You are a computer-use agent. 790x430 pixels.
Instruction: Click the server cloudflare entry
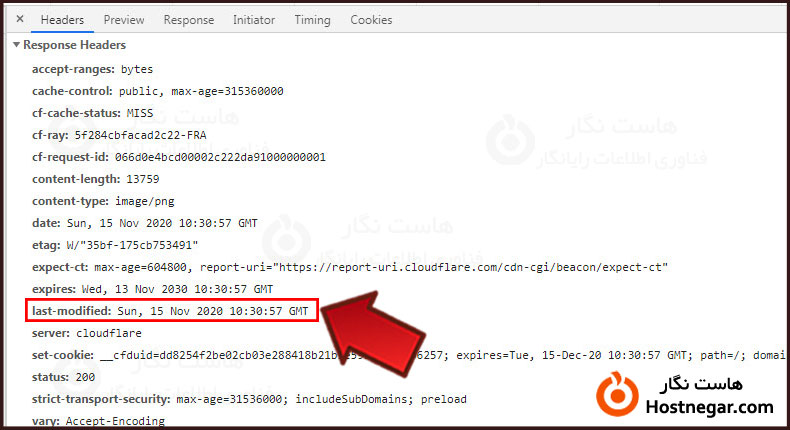[87, 333]
